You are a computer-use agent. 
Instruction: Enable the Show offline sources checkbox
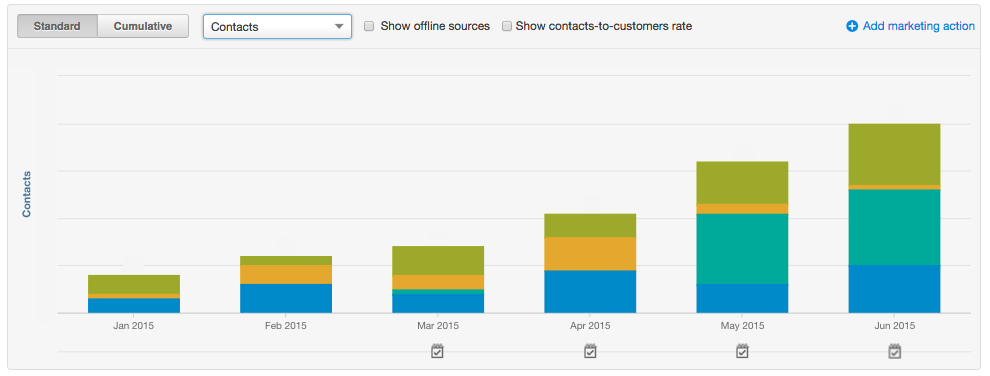[x=369, y=26]
